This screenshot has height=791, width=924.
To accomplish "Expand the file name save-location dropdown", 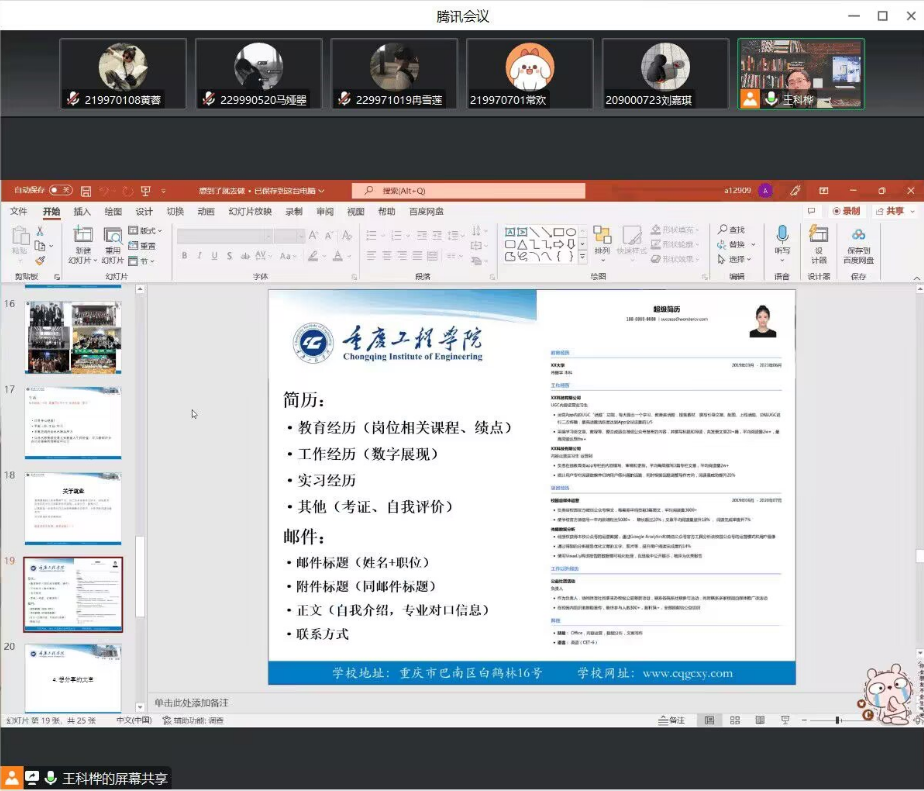I will pyautogui.click(x=321, y=190).
